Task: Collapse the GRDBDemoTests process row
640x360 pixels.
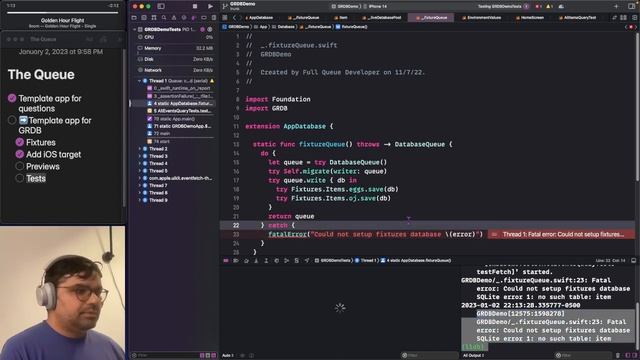Action: (x=135, y=29)
